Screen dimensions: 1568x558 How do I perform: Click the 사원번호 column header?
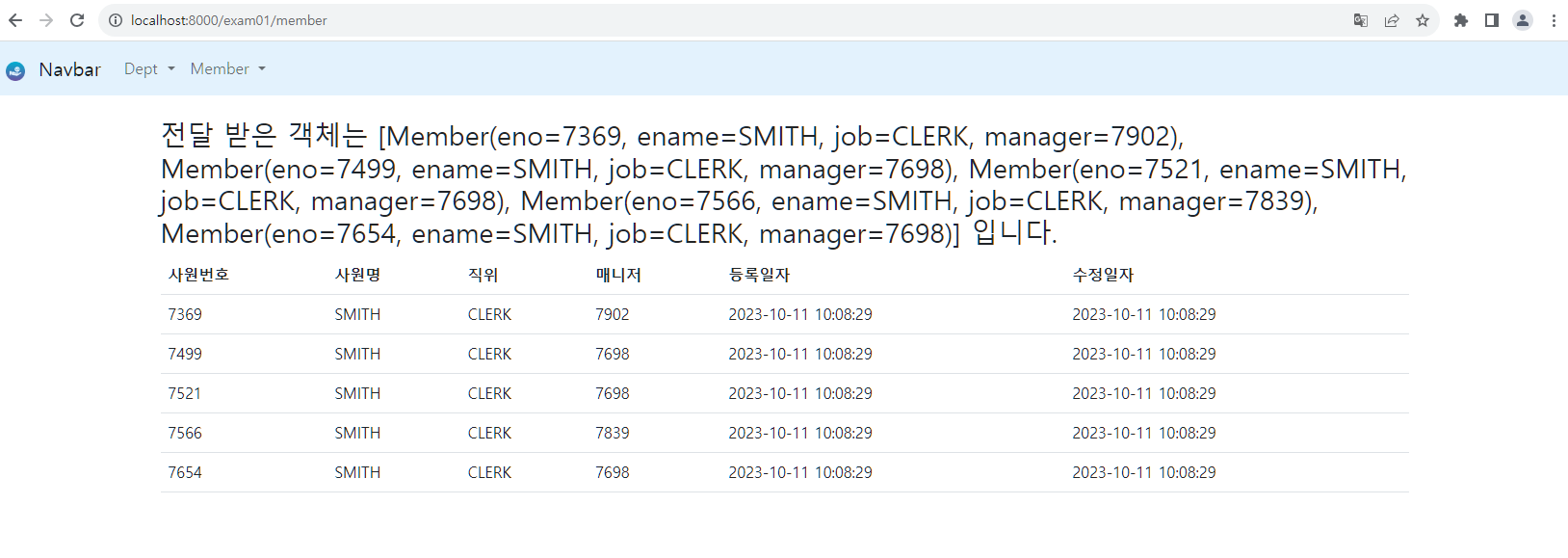click(198, 275)
